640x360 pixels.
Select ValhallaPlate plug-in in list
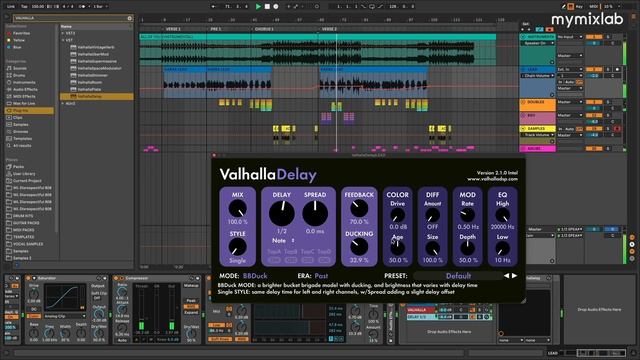point(89,89)
